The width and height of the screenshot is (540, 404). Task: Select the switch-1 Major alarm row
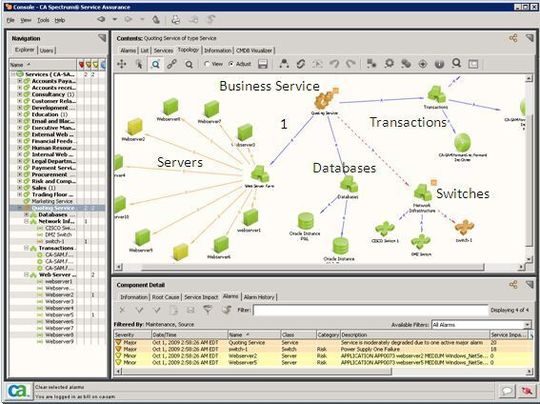point(323,349)
